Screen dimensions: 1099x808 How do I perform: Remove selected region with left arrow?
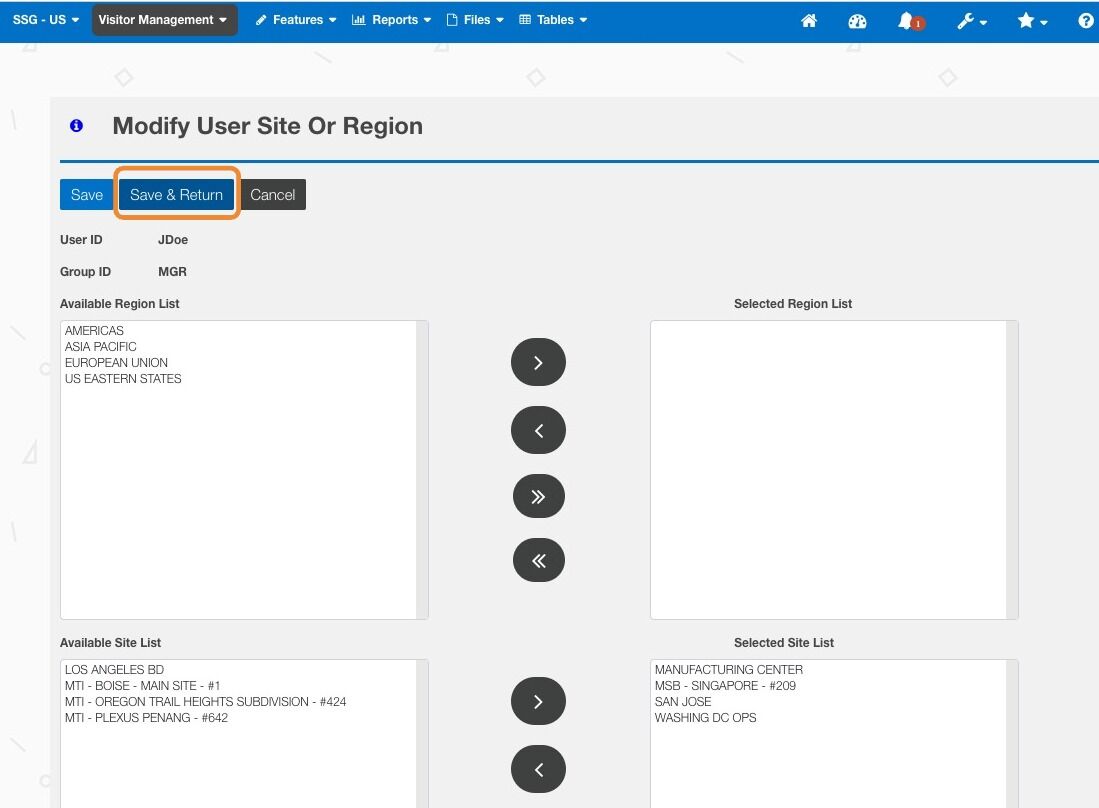point(538,430)
